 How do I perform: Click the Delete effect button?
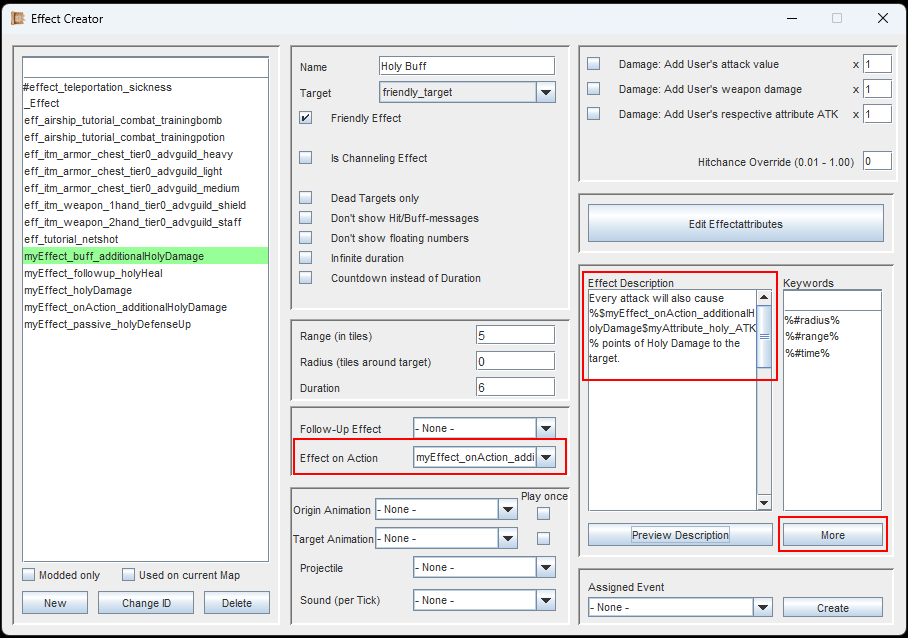(x=236, y=603)
